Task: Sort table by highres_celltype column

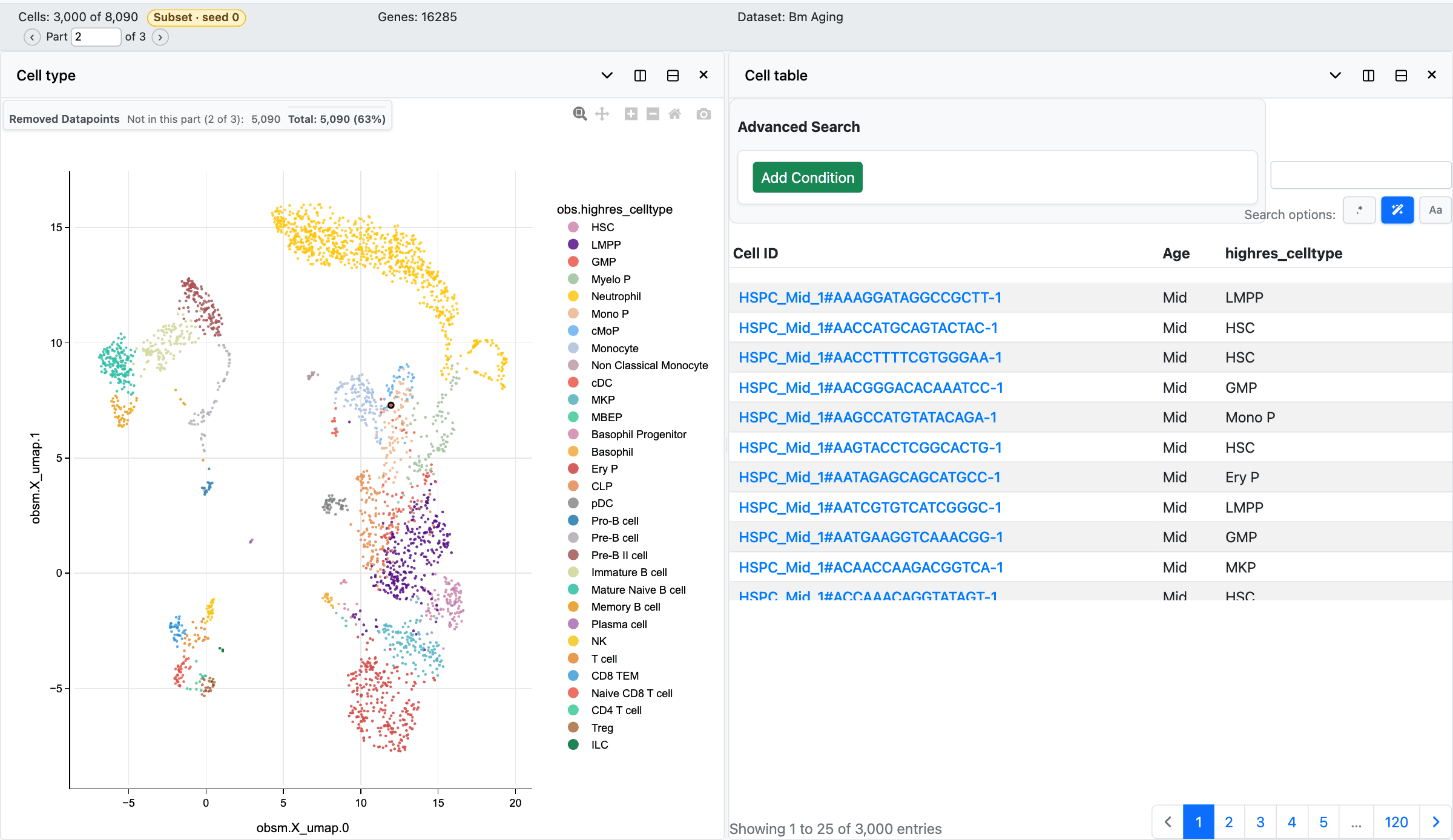Action: point(1283,254)
